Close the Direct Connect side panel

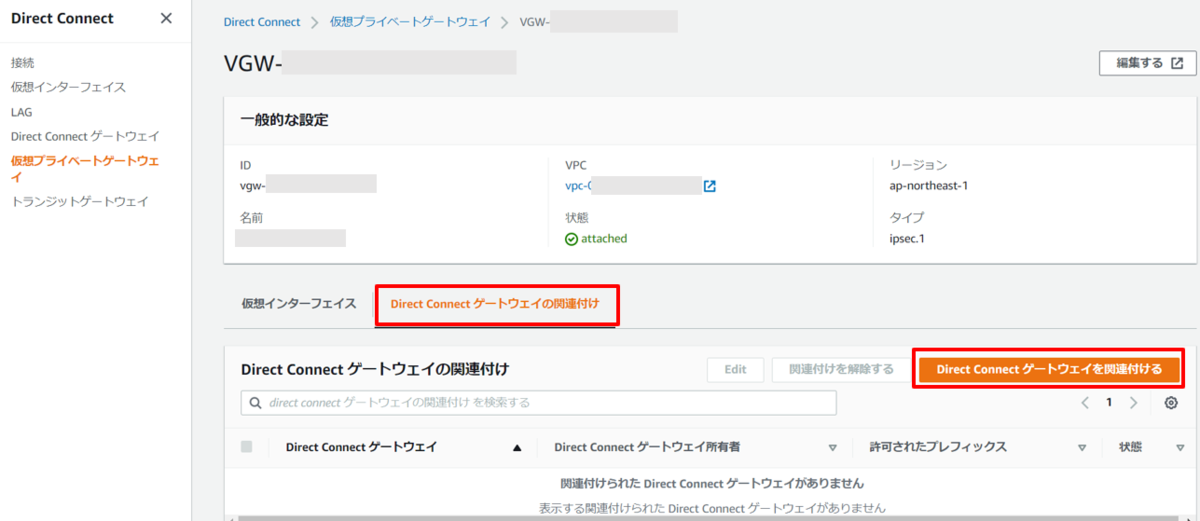click(x=166, y=18)
